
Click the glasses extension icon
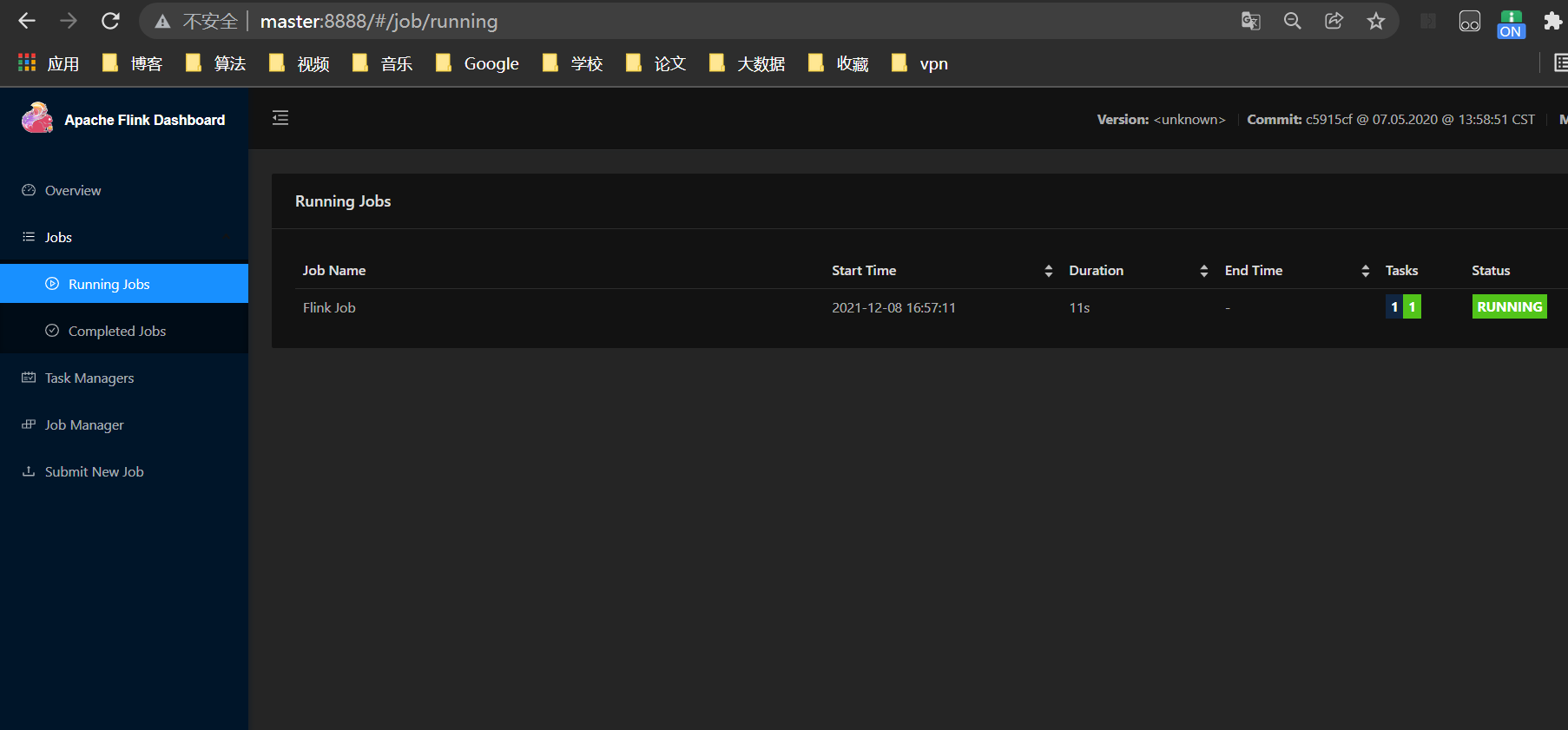coord(1469,21)
